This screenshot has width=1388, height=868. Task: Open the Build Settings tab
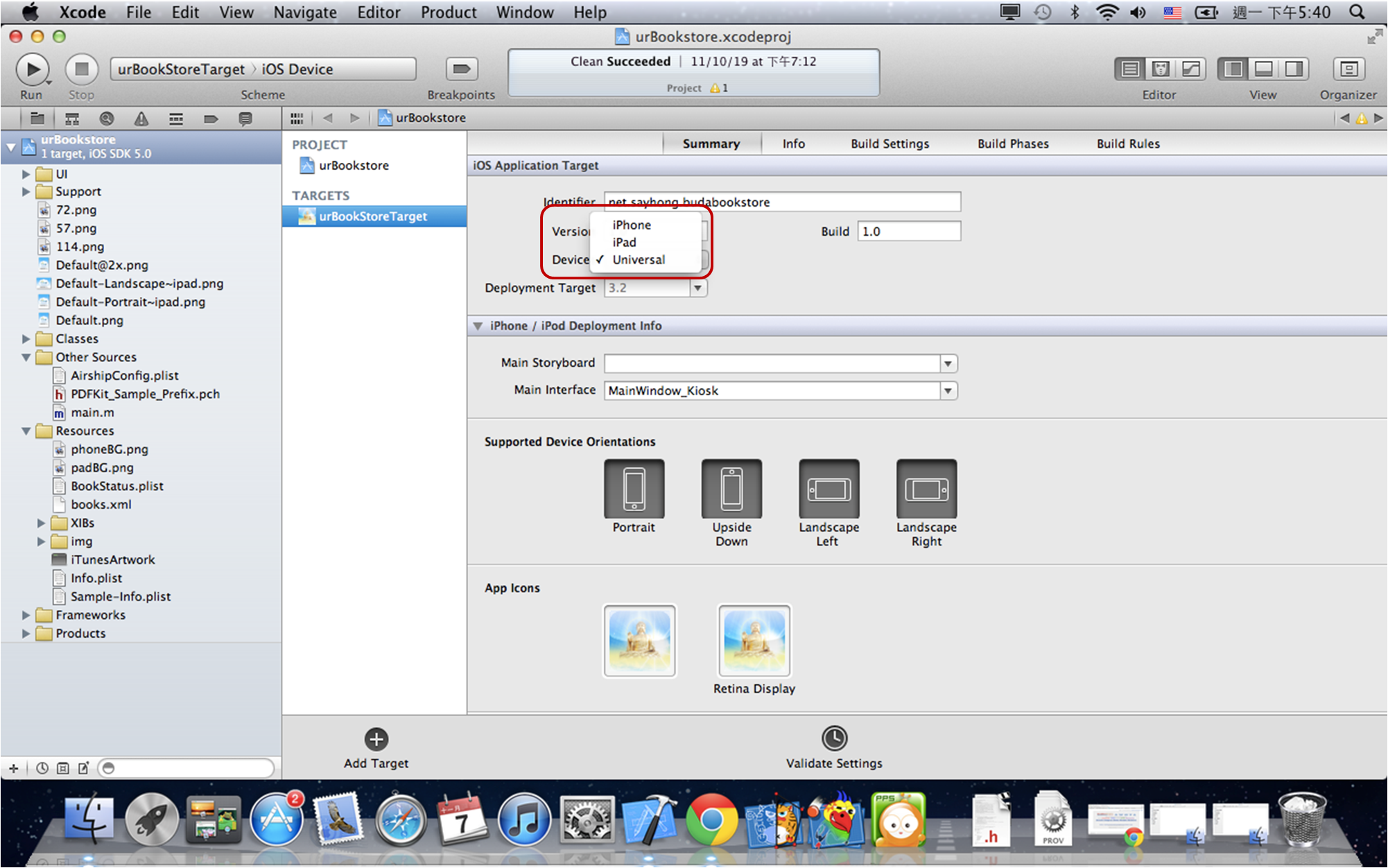point(890,144)
